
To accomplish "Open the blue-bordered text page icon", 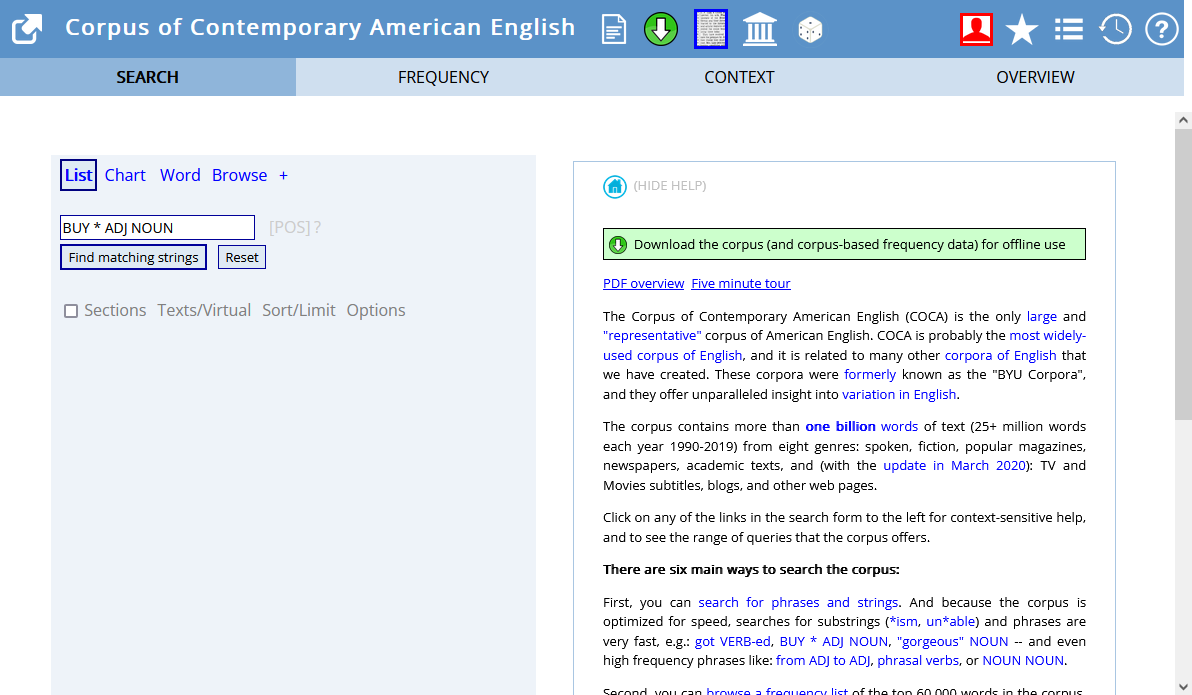I will (711, 29).
